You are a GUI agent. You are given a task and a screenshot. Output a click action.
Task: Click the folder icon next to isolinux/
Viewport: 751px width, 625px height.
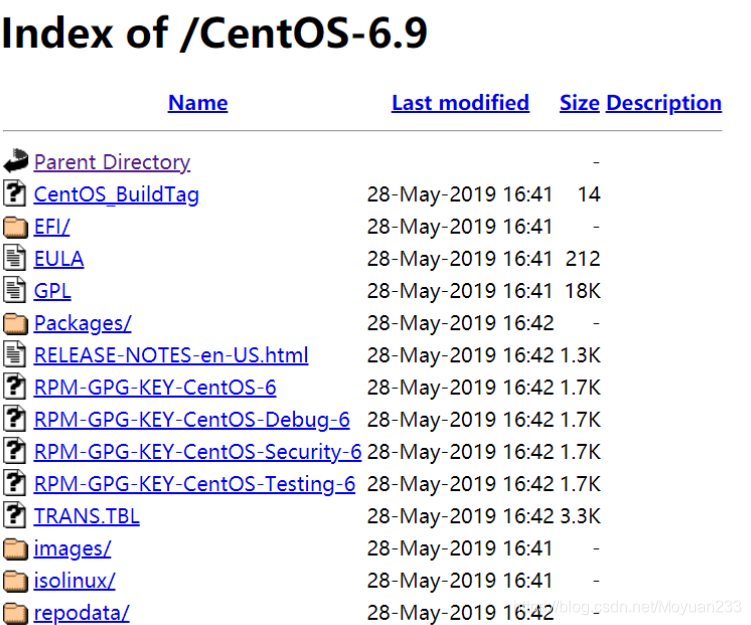coord(15,580)
